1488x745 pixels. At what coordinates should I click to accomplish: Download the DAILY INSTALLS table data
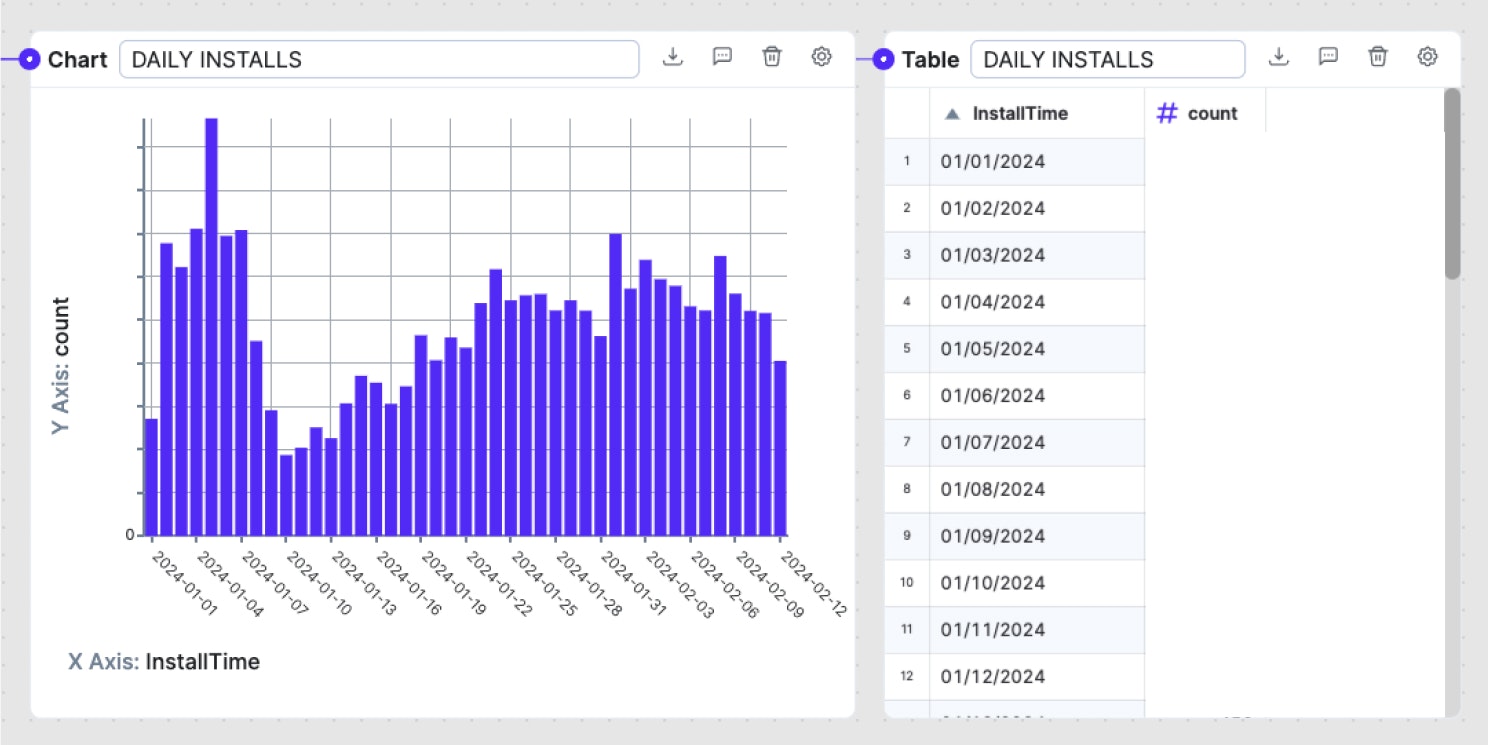1278,57
